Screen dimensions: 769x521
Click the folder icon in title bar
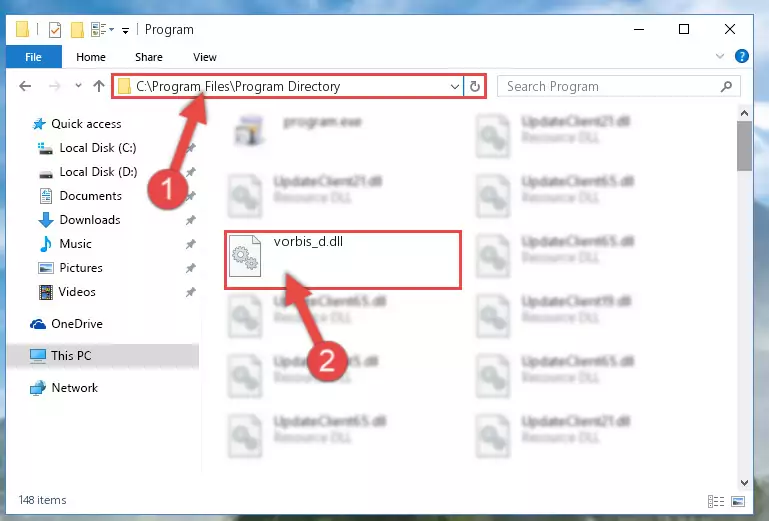[x=22, y=29]
